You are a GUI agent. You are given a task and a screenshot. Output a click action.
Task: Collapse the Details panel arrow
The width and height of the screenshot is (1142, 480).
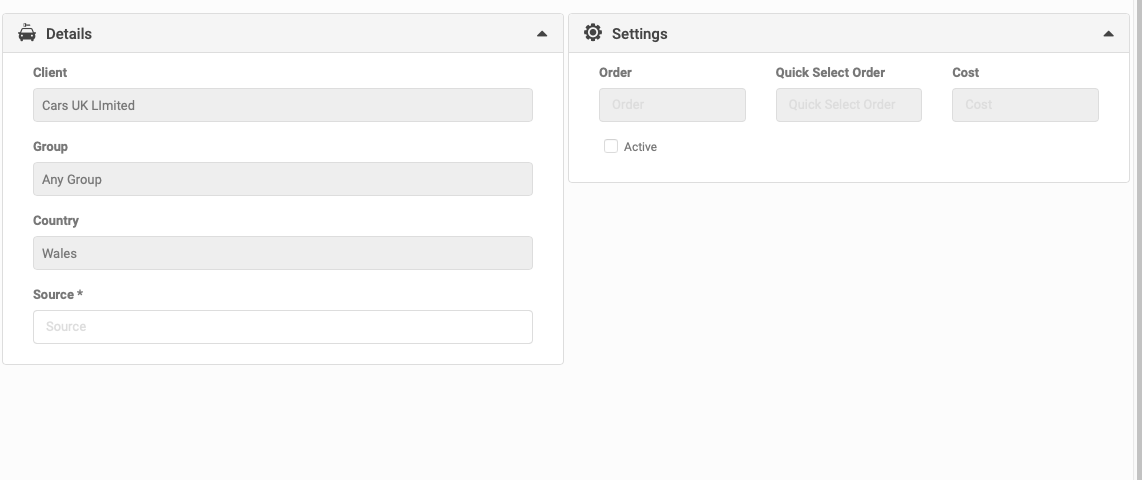click(542, 34)
